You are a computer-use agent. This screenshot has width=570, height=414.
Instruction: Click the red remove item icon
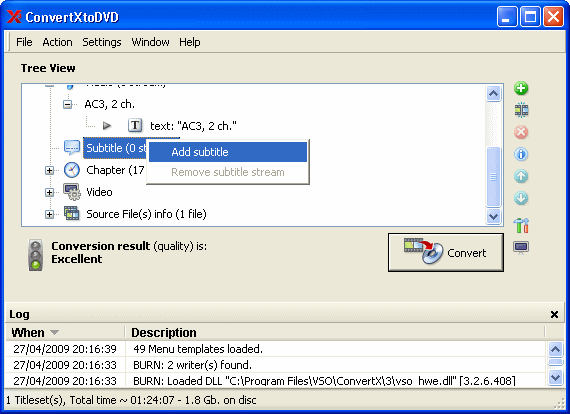tap(521, 132)
